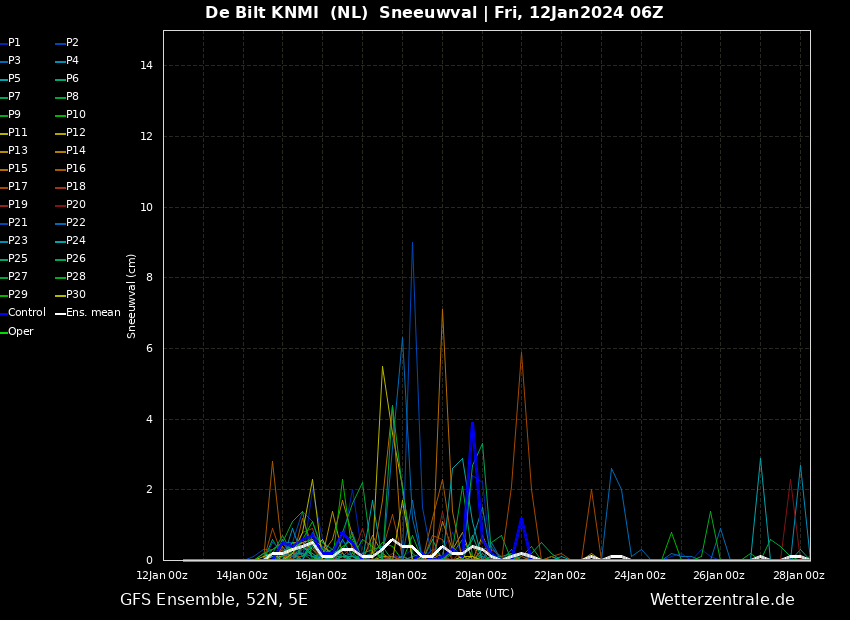
Task: Select the Control entry in the legend
Action: pos(27,313)
